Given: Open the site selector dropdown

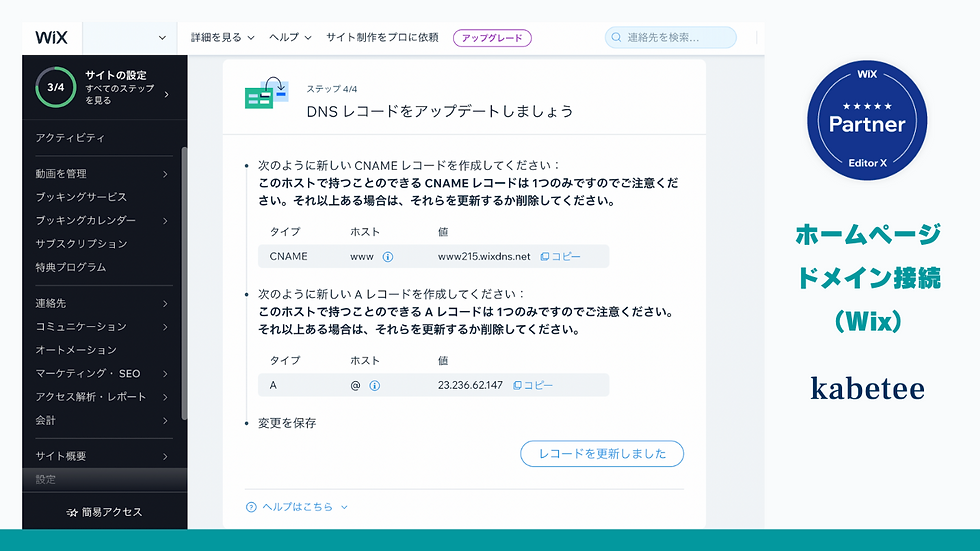Looking at the screenshot, I should pyautogui.click(x=129, y=37).
